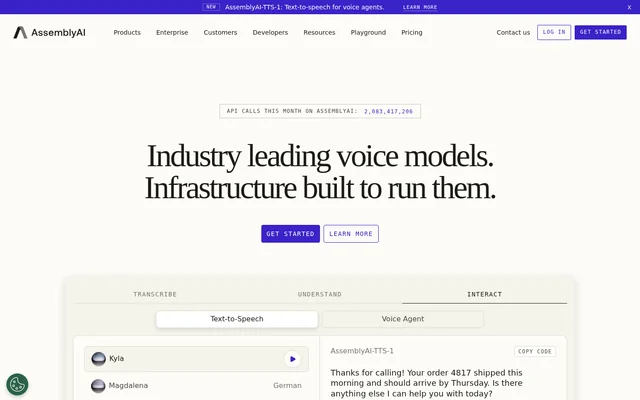Click the AssemblyAI logo icon
The height and width of the screenshot is (400, 640).
pos(20,32)
